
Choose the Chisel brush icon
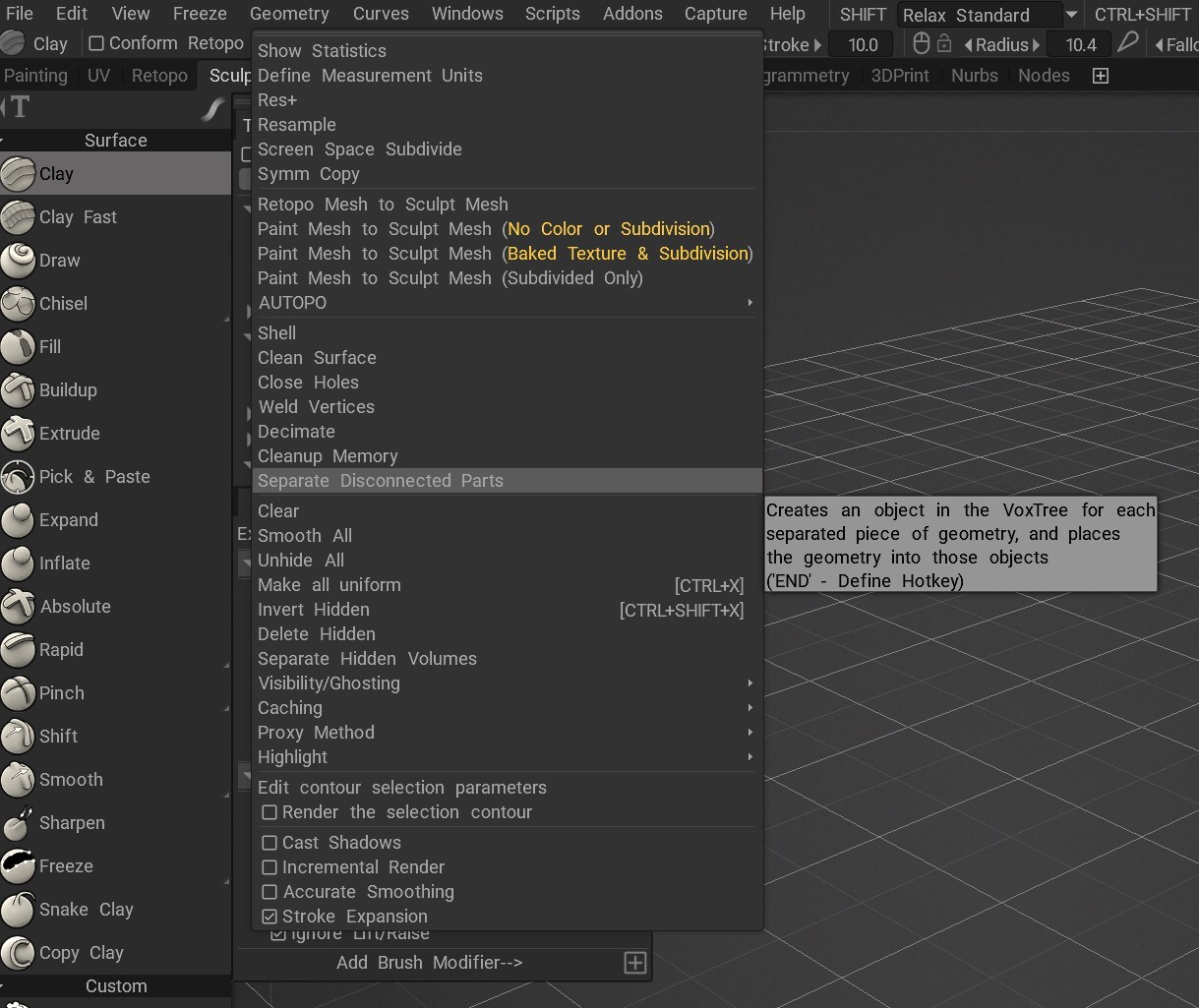pos(18,304)
